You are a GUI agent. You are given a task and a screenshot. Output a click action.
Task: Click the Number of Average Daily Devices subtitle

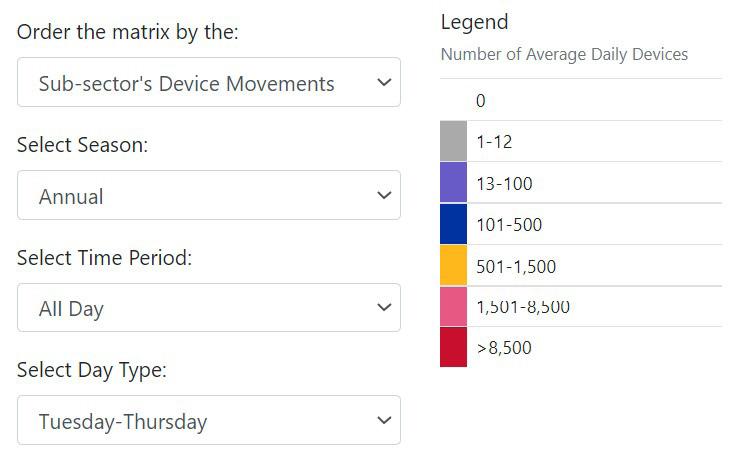point(564,54)
